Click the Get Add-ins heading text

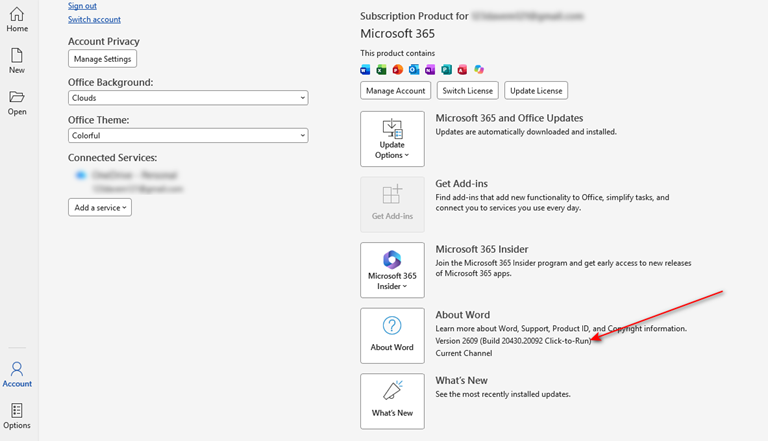[461, 184]
